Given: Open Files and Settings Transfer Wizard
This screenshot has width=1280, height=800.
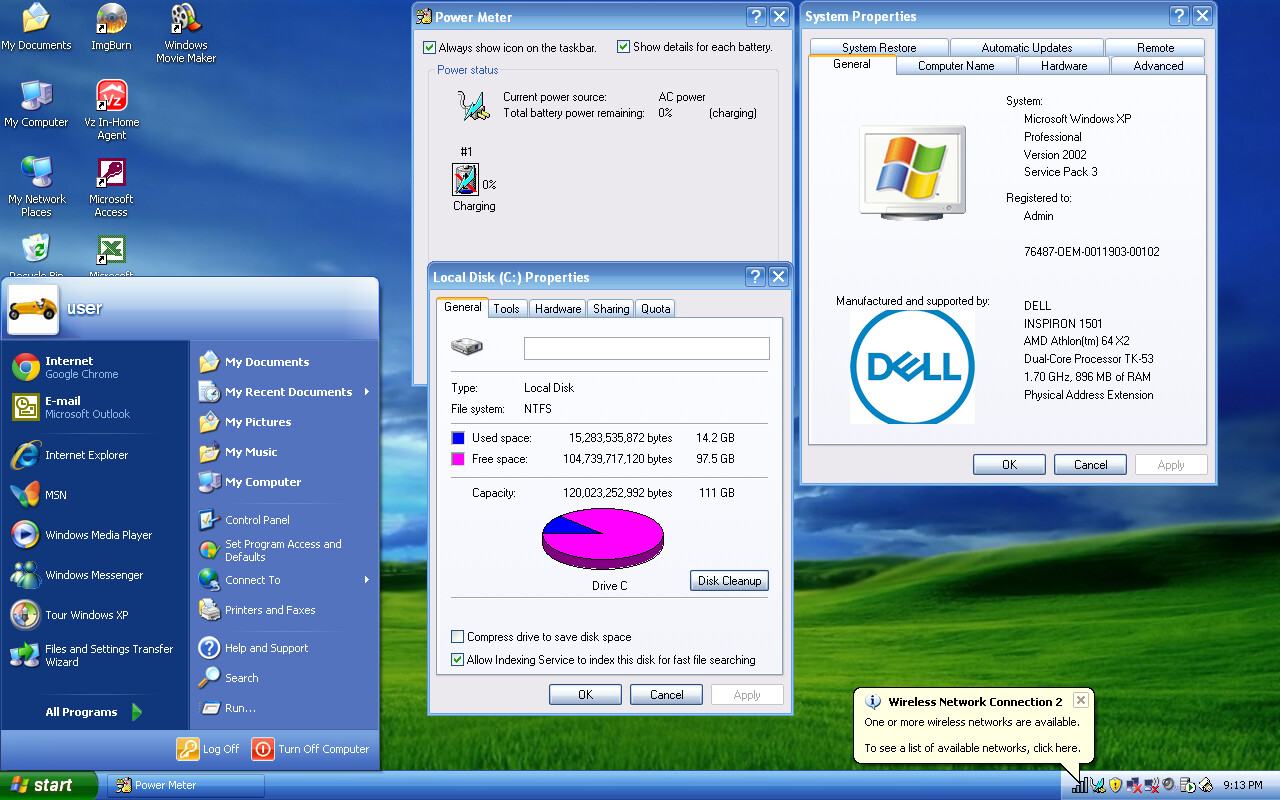Looking at the screenshot, I should pyautogui.click(x=95, y=655).
